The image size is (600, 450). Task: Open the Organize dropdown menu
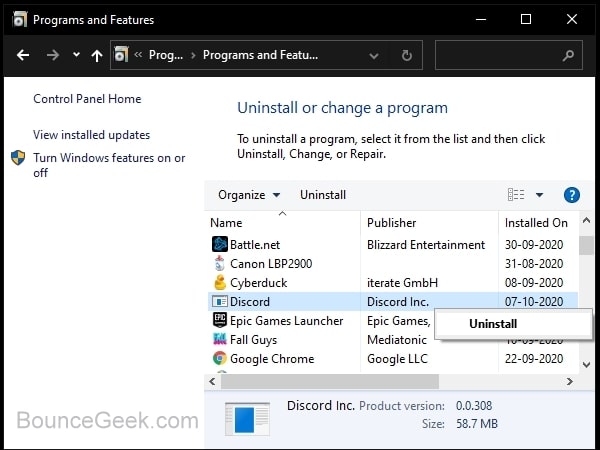[x=249, y=195]
